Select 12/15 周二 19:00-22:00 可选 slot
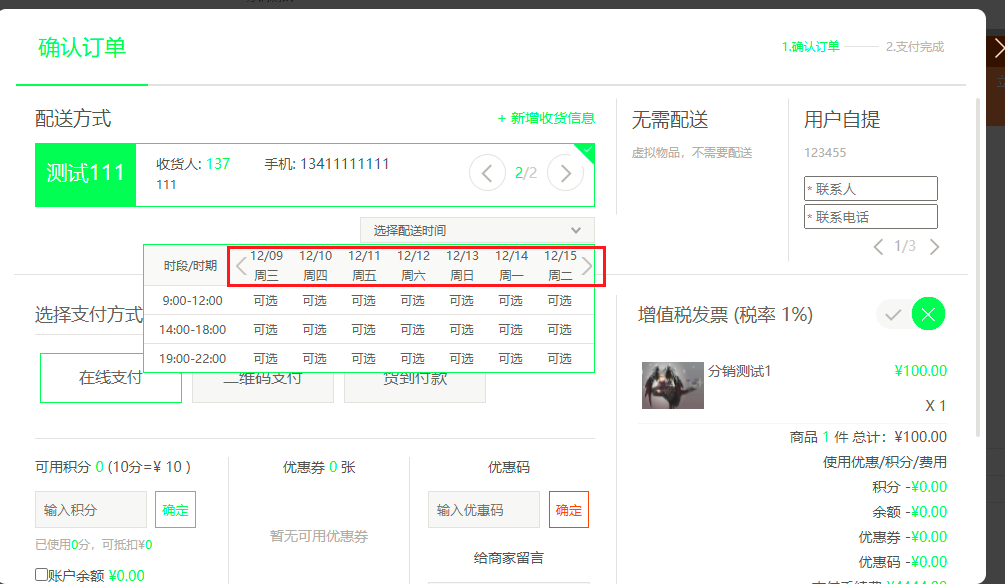This screenshot has width=1005, height=584. tap(560, 358)
